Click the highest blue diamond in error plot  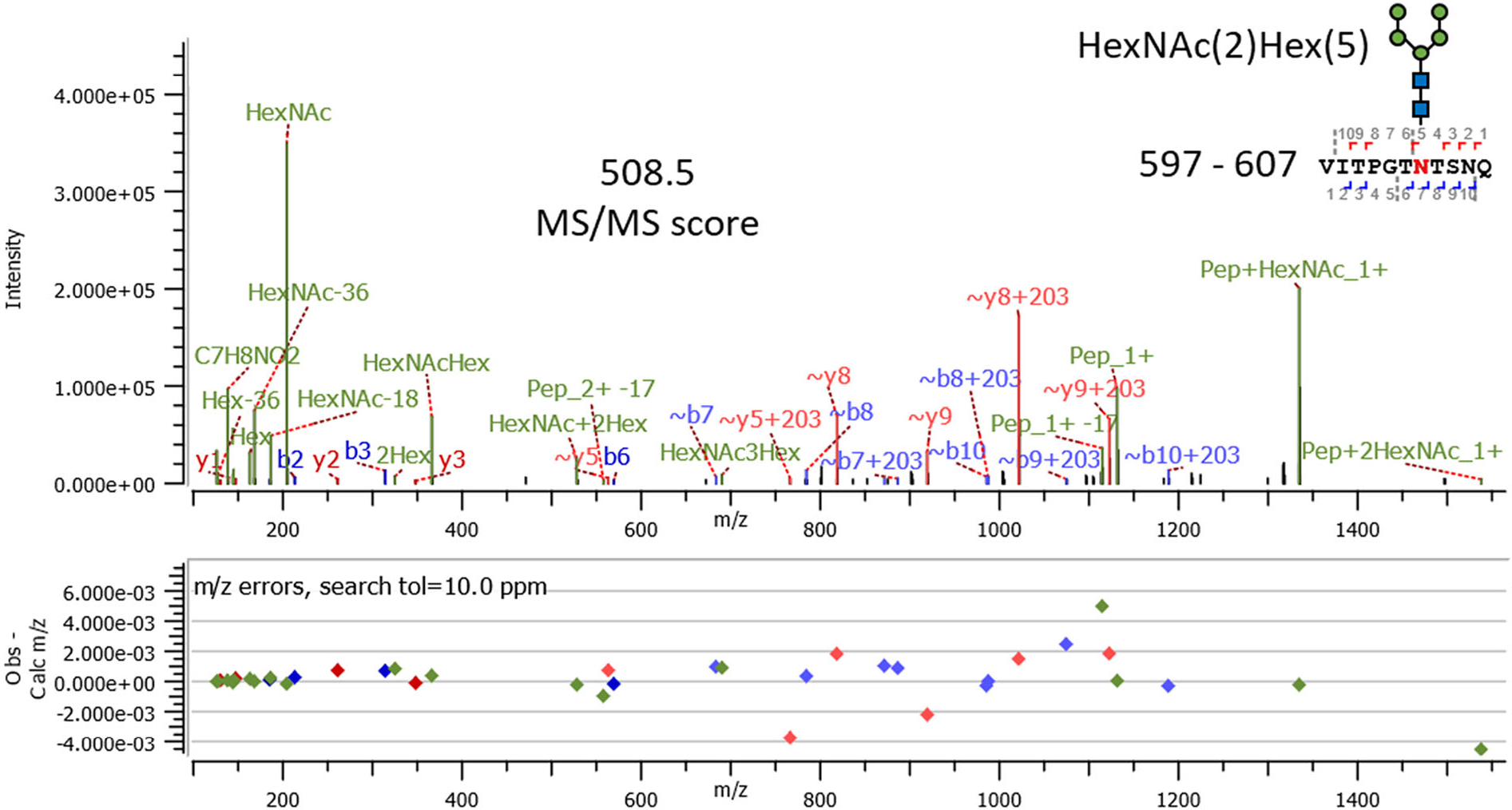pyautogui.click(x=1066, y=644)
